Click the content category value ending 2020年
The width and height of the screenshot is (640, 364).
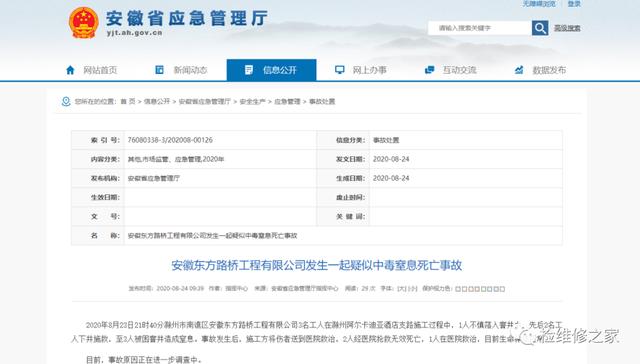[x=176, y=159]
